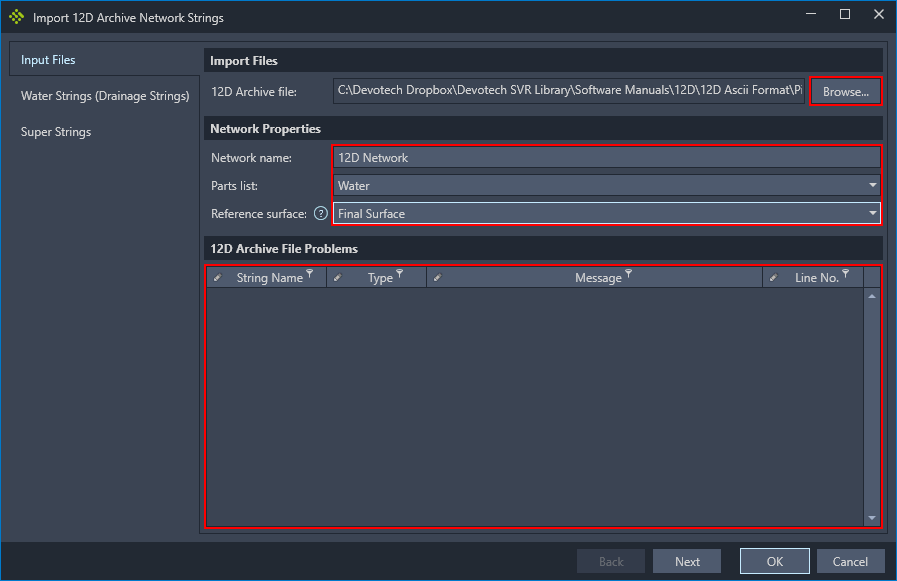Click the application logo icon in title bar
The width and height of the screenshot is (897, 581).
[x=17, y=17]
